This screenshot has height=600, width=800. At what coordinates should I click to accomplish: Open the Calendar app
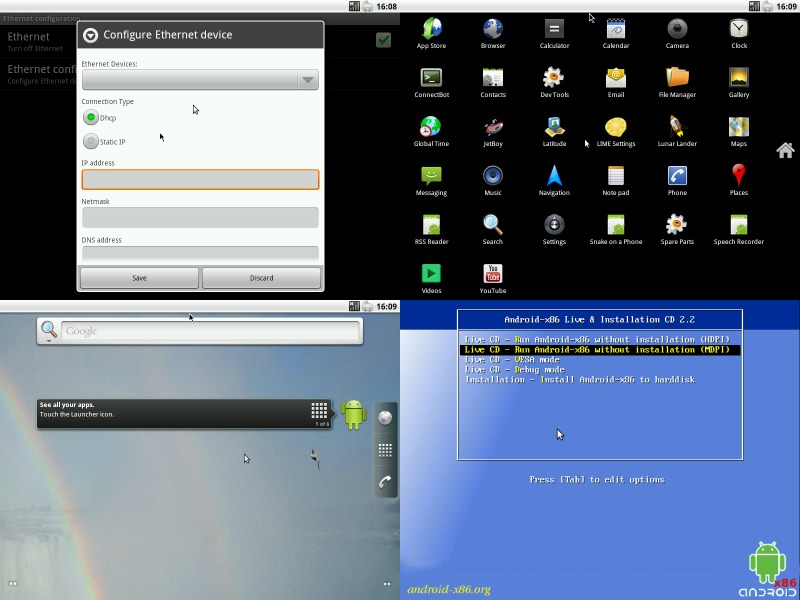pyautogui.click(x=616, y=33)
